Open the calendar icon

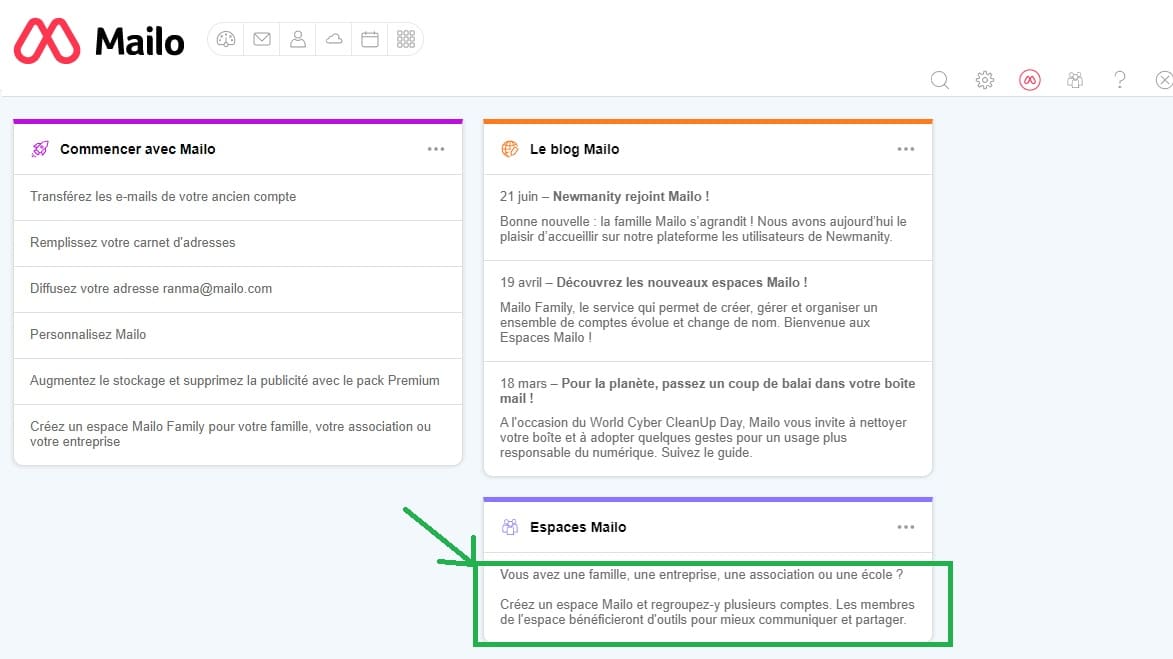[370, 40]
